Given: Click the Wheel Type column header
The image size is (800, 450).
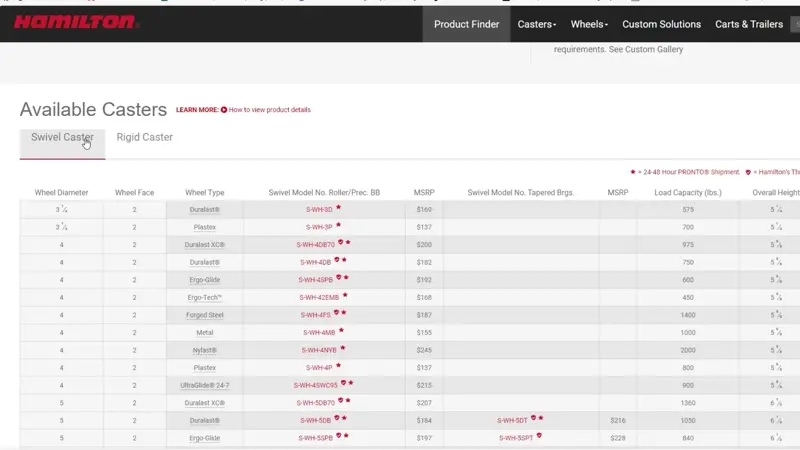Looking at the screenshot, I should [x=205, y=193].
